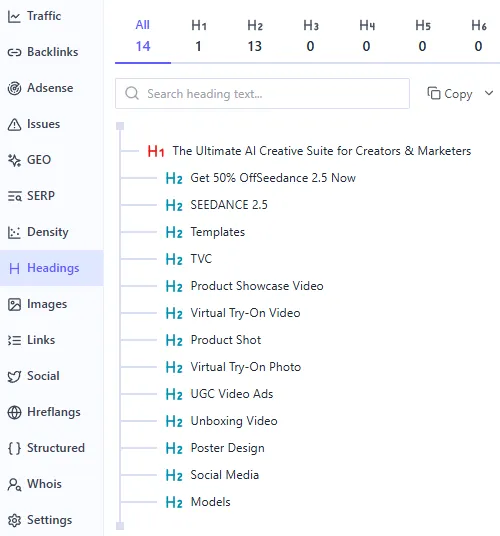Switch to the All headings tab
Image resolution: width=500 pixels, height=536 pixels.
[143, 36]
